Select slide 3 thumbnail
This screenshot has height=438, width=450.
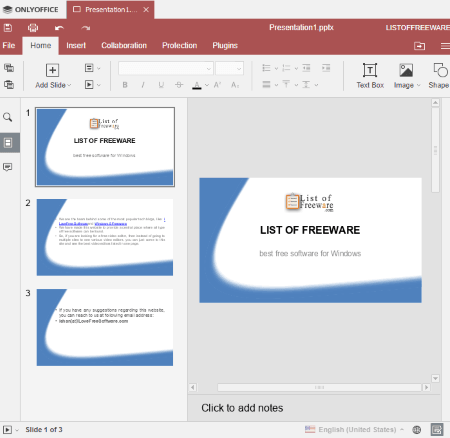tap(105, 327)
